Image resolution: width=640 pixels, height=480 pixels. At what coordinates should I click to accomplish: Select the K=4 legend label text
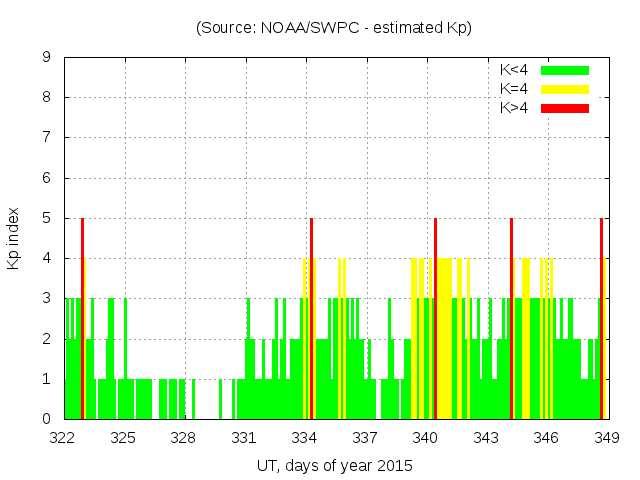pos(515,89)
